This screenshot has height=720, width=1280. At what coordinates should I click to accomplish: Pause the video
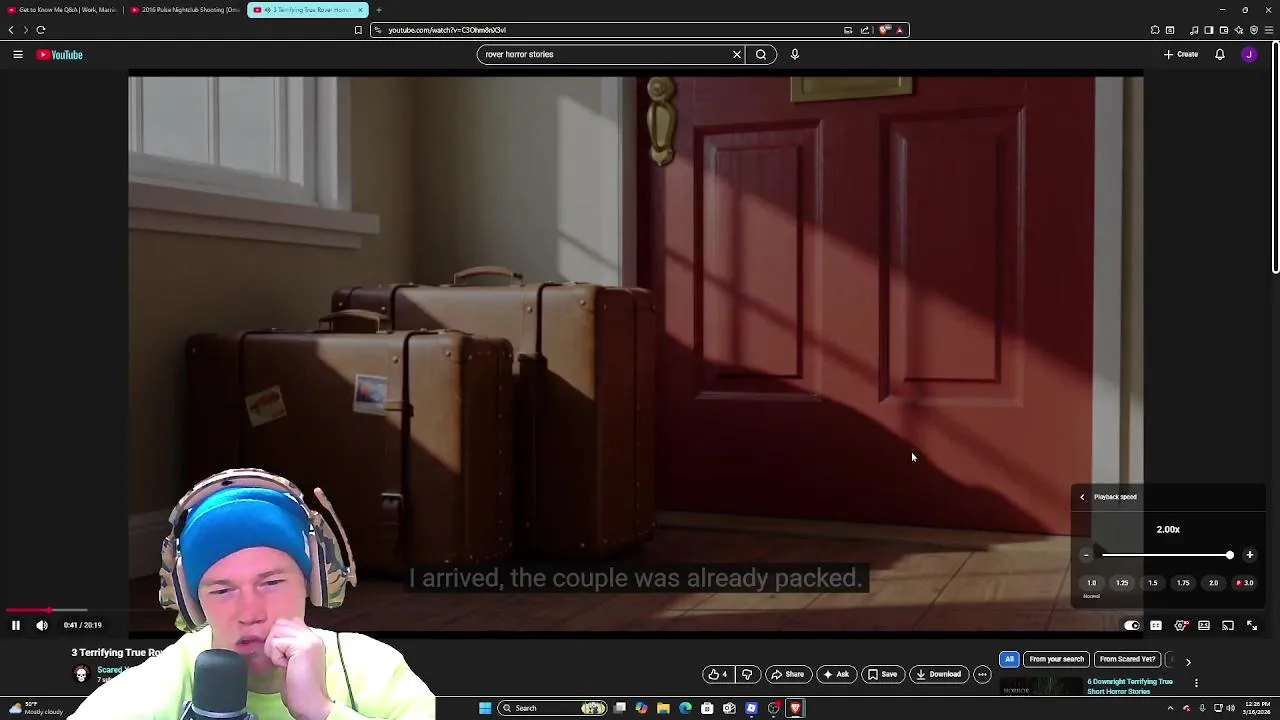(16, 625)
